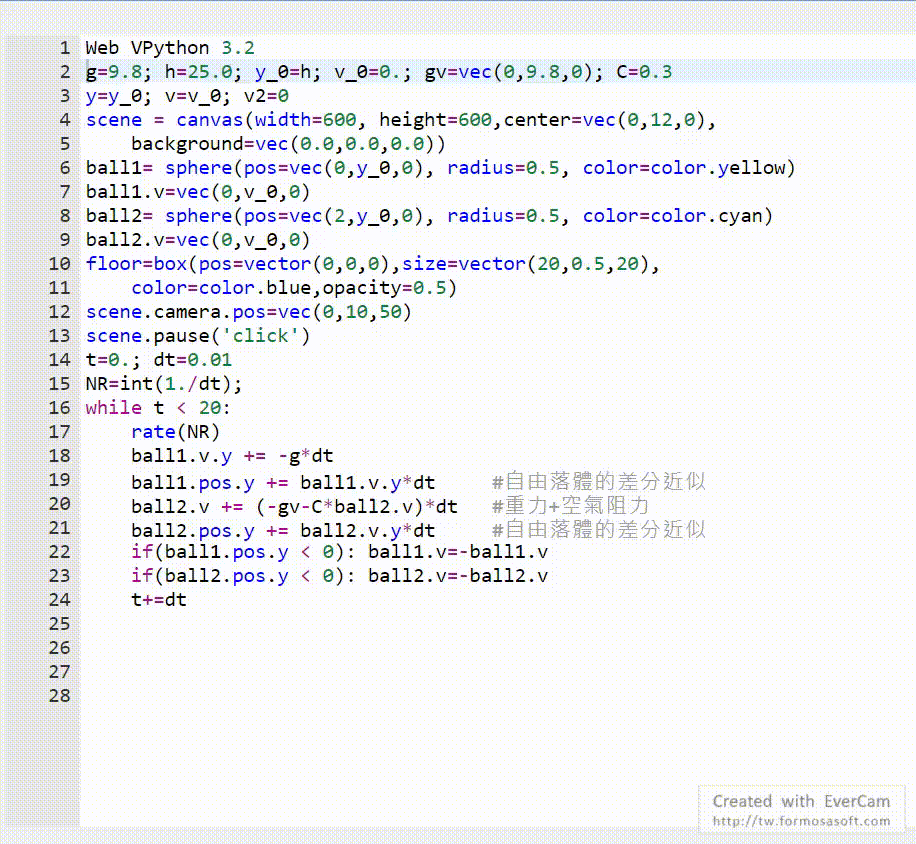The height and width of the screenshot is (844, 916).
Task: Click 'ball2.v=vec(0,v_0,0)' on line 9
Action: click(198, 240)
